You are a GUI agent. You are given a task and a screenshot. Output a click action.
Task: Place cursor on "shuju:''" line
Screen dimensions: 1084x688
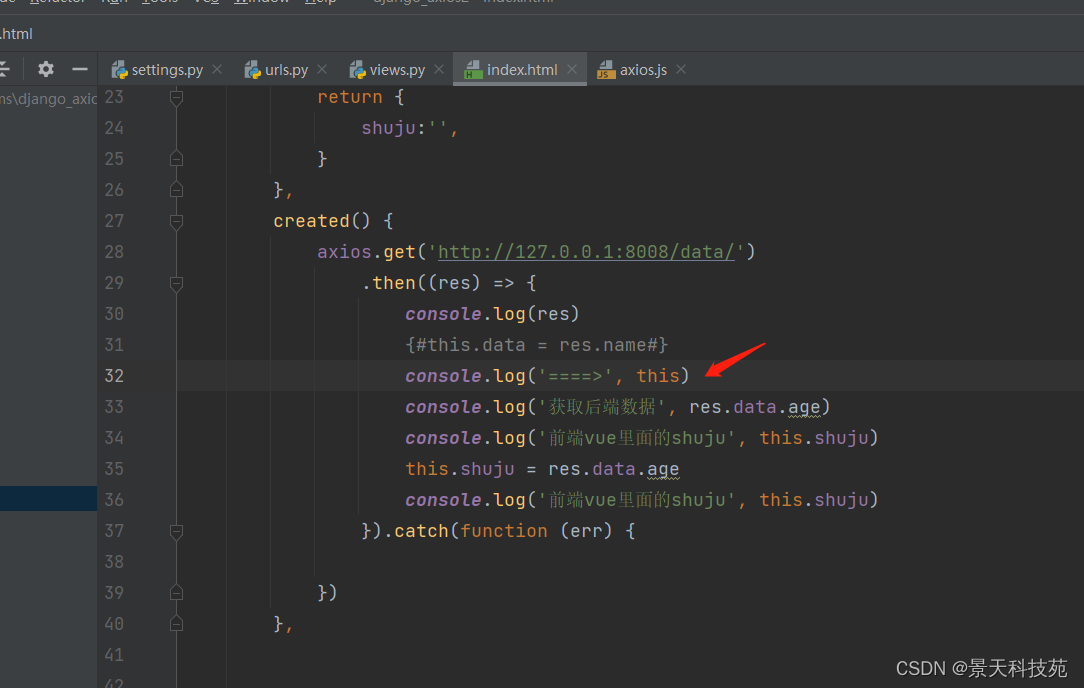(x=409, y=128)
